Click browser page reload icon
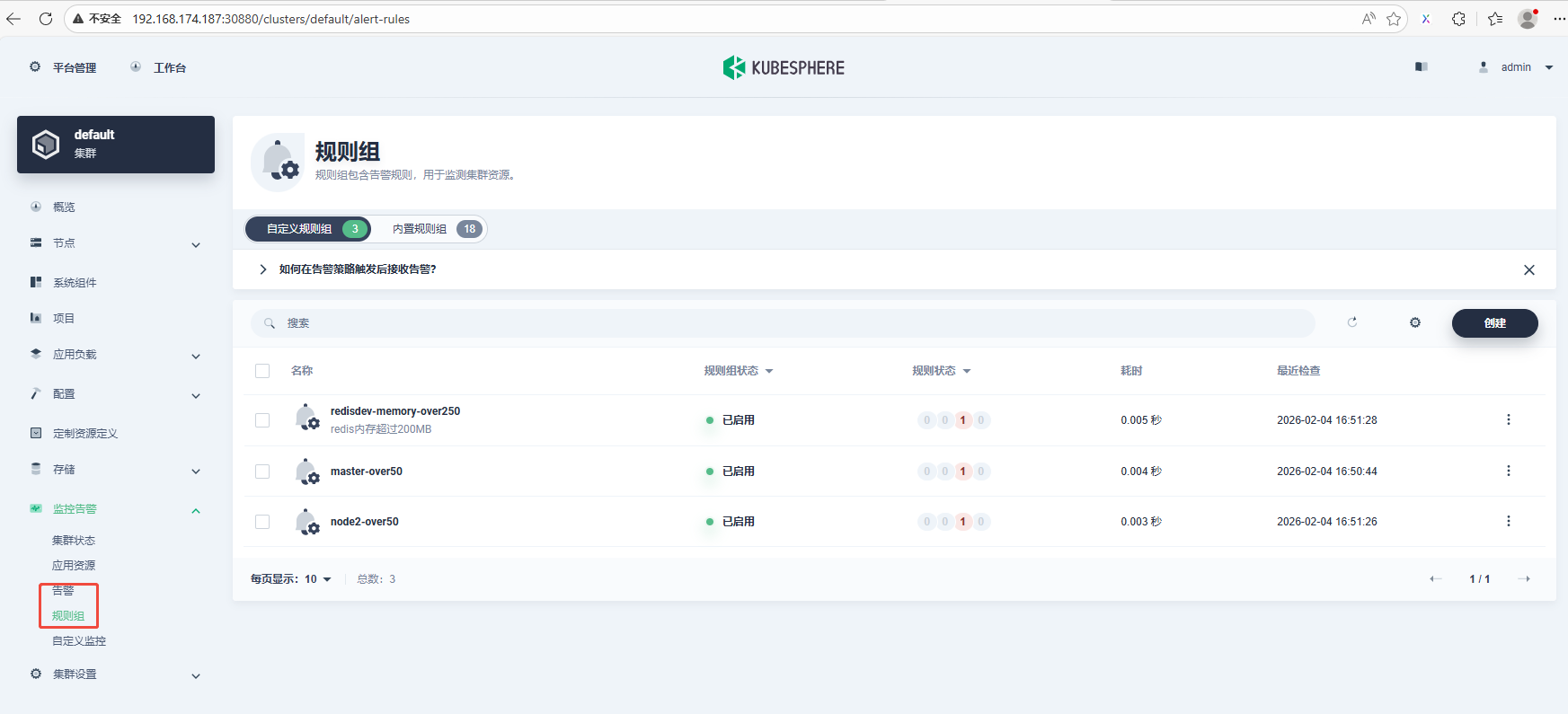Image resolution: width=1568 pixels, height=714 pixels. pos(46,19)
